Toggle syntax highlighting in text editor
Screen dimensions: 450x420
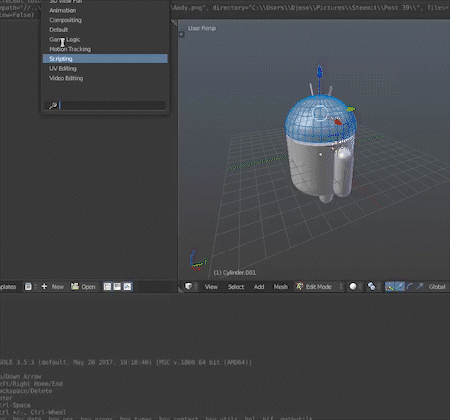click(128, 287)
